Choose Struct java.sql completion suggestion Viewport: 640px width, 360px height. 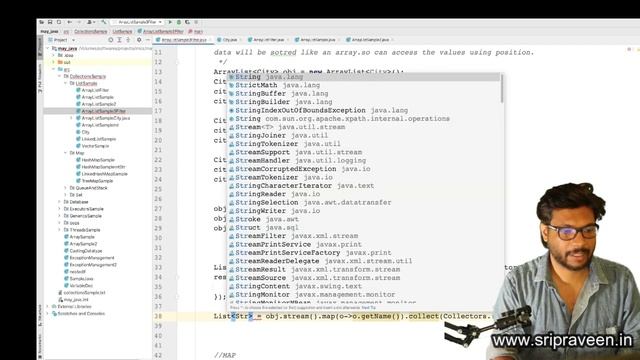coord(363,227)
